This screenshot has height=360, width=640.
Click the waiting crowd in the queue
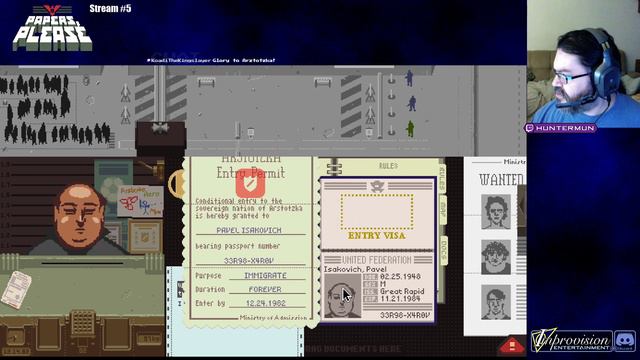[x=55, y=109]
